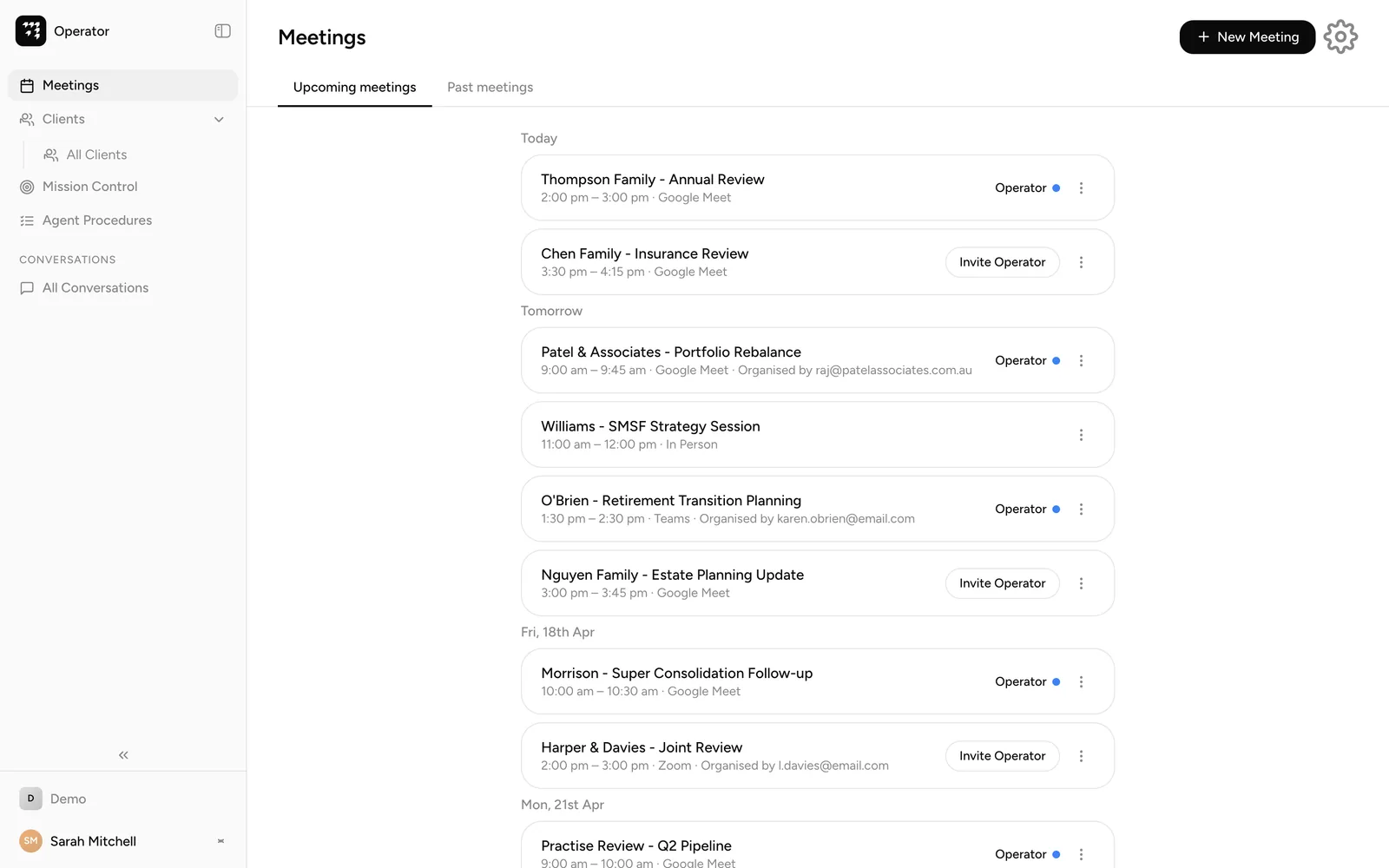The height and width of the screenshot is (868, 1389).
Task: Collapse sidebar with double-chevron icon
Action: click(123, 755)
